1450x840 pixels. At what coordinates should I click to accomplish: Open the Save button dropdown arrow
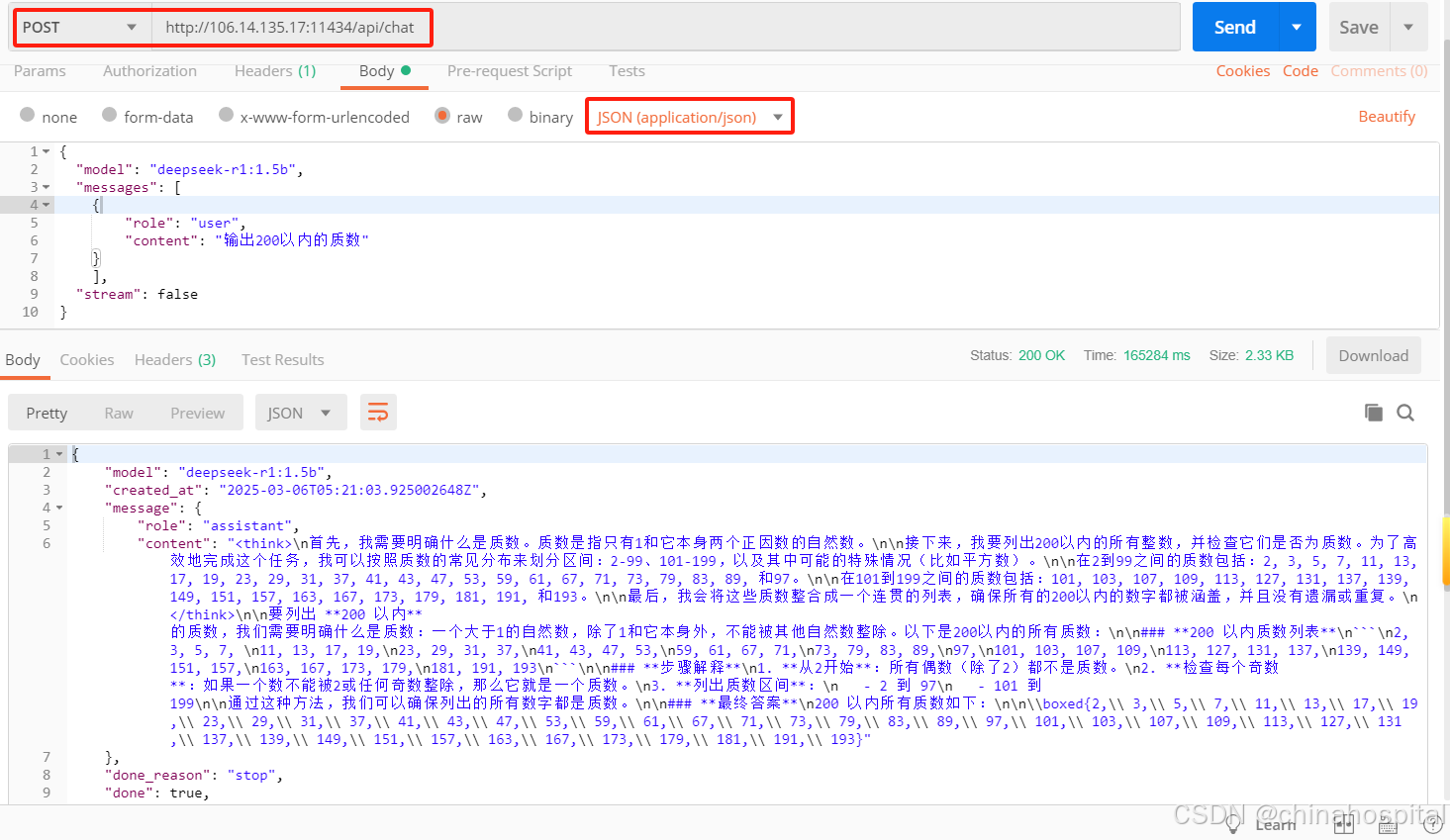click(x=1408, y=27)
